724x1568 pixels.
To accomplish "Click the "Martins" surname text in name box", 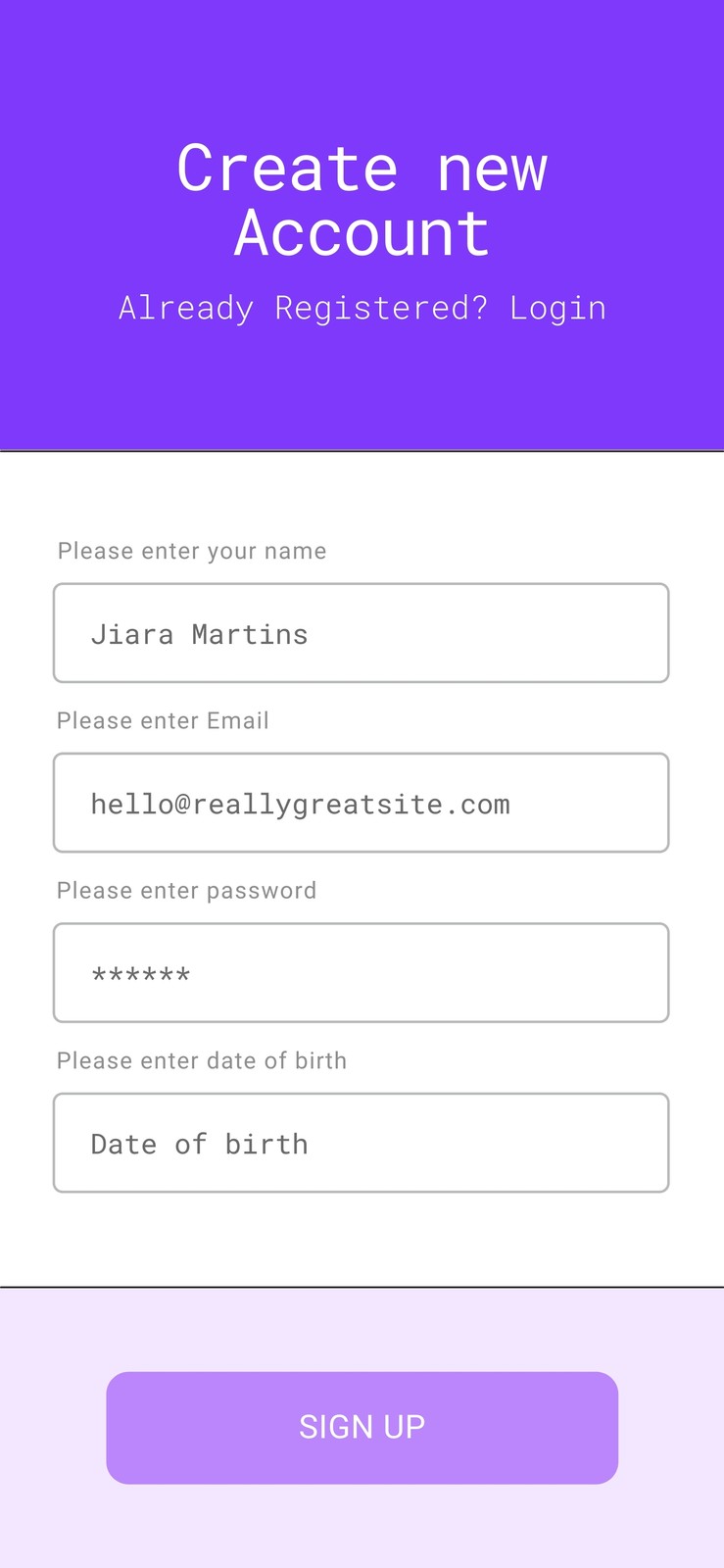I will coord(250,634).
